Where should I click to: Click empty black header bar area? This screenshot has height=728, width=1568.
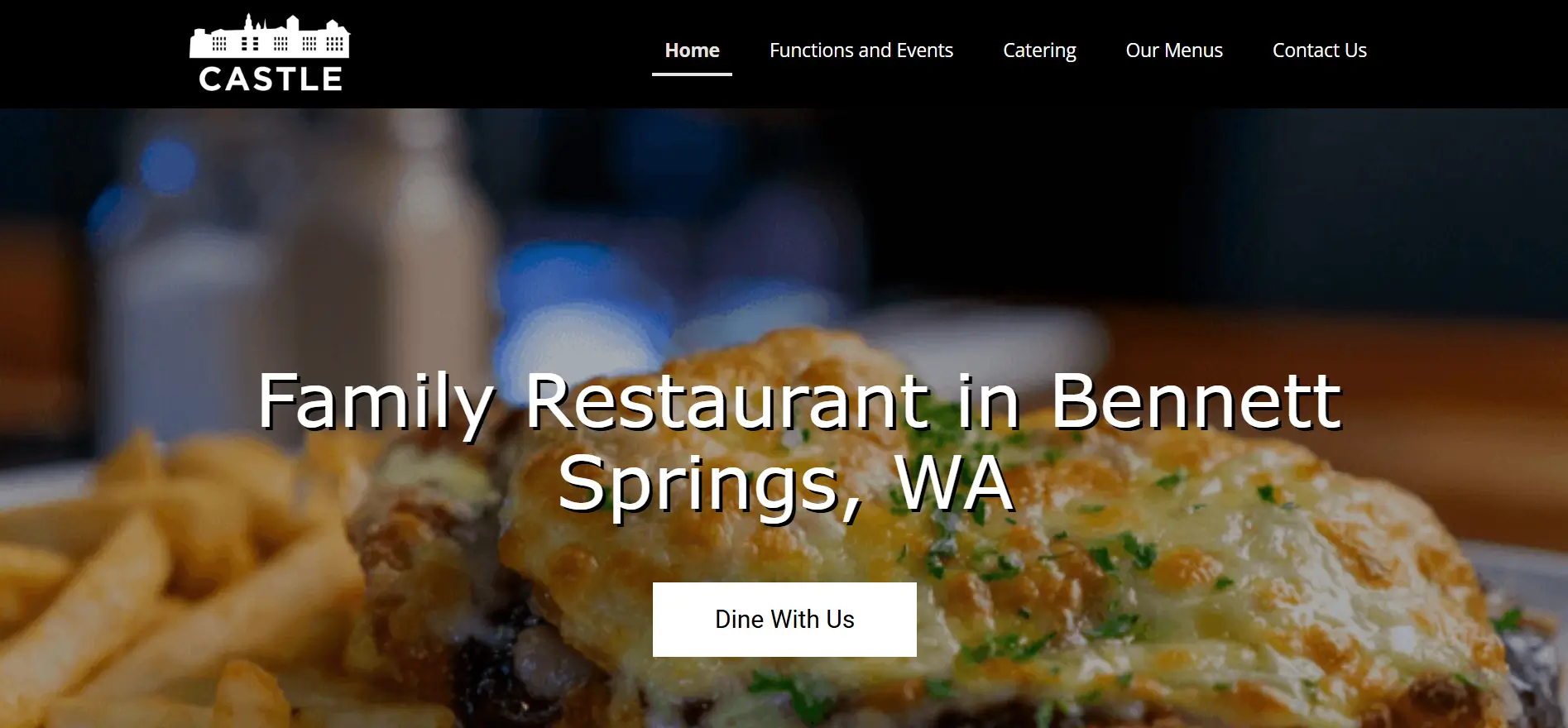point(496,54)
